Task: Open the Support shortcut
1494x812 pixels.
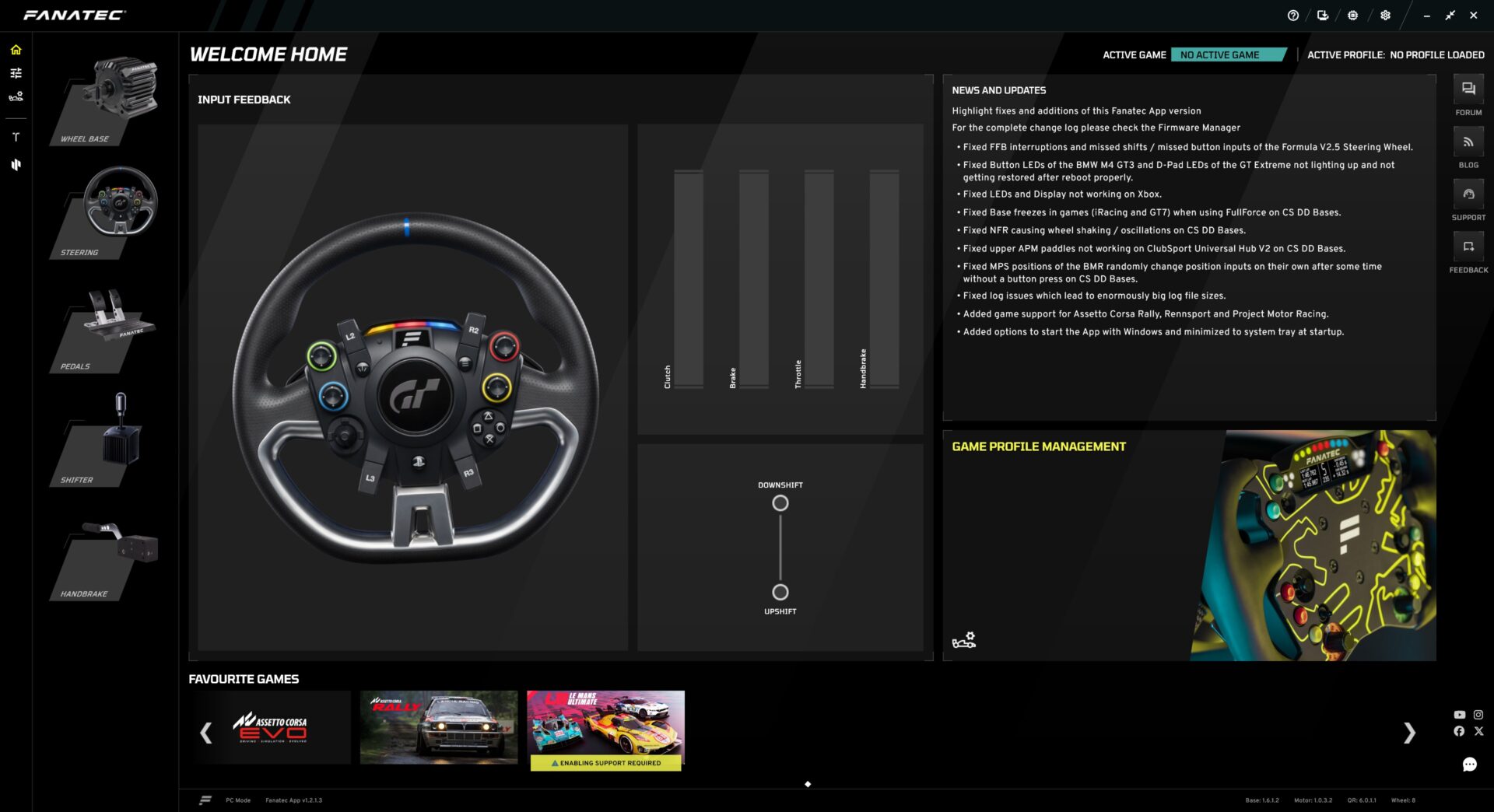Action: click(1468, 194)
